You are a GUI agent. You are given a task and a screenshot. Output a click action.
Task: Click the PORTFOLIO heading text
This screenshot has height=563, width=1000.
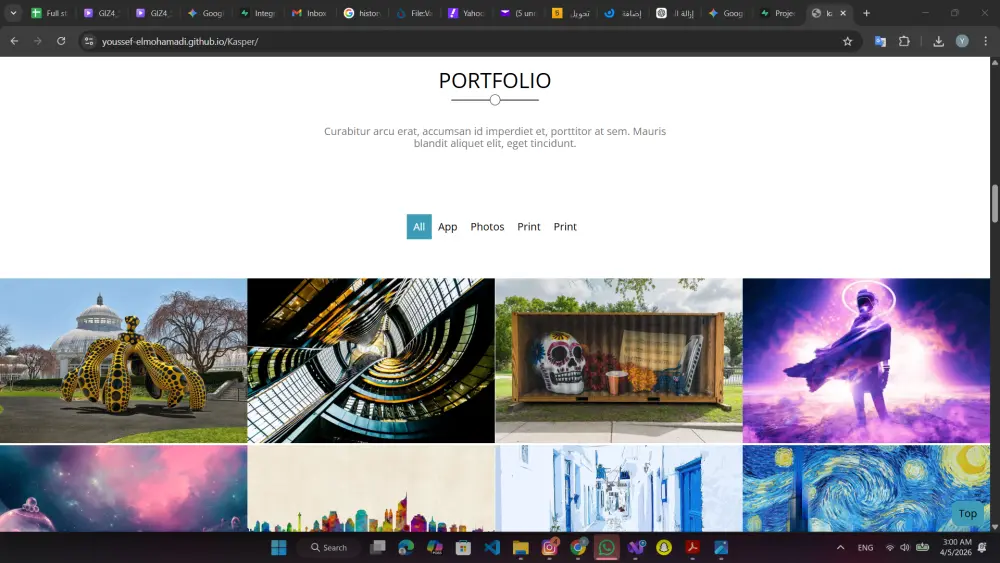[x=495, y=80]
